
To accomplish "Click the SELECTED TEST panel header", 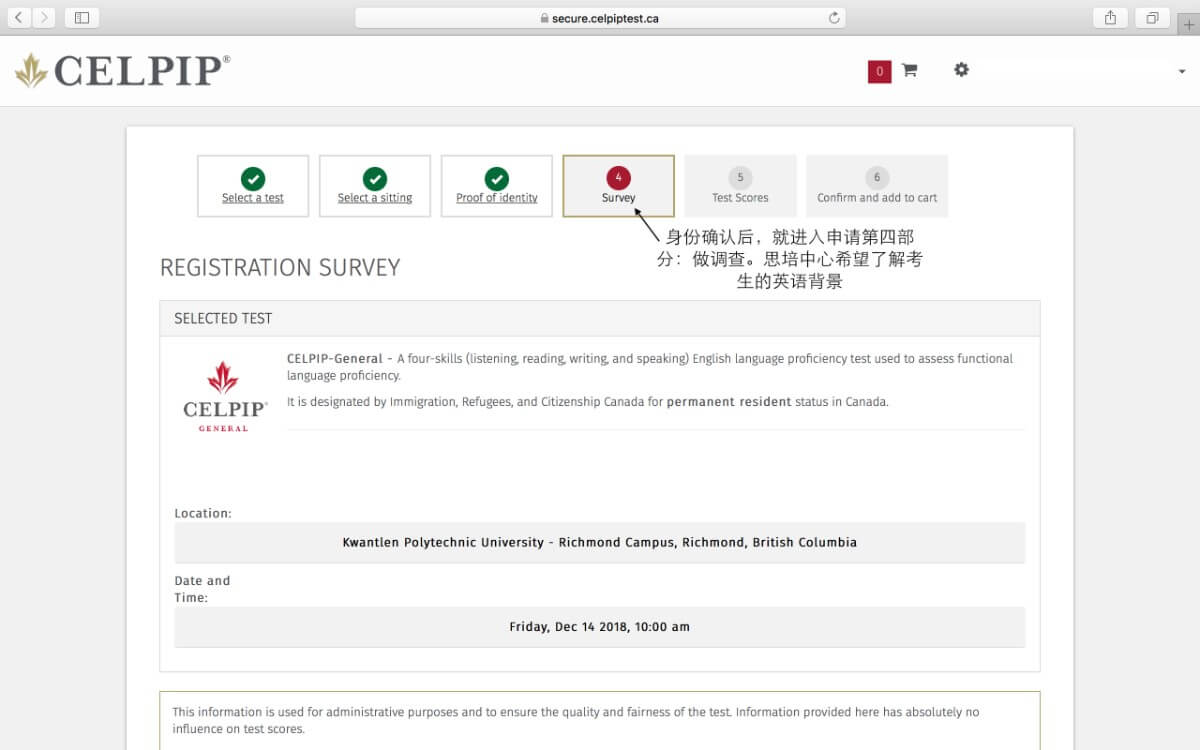I will pos(600,318).
